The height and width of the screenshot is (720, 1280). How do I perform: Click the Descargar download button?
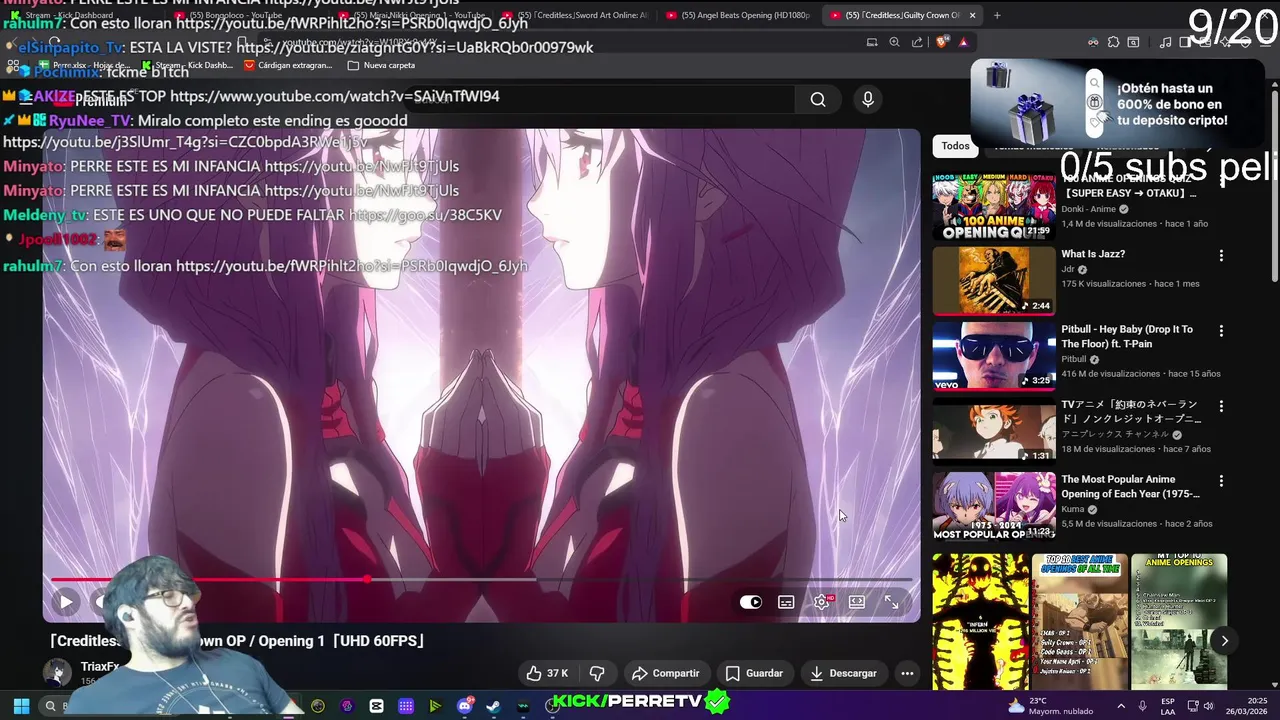pyautogui.click(x=843, y=673)
